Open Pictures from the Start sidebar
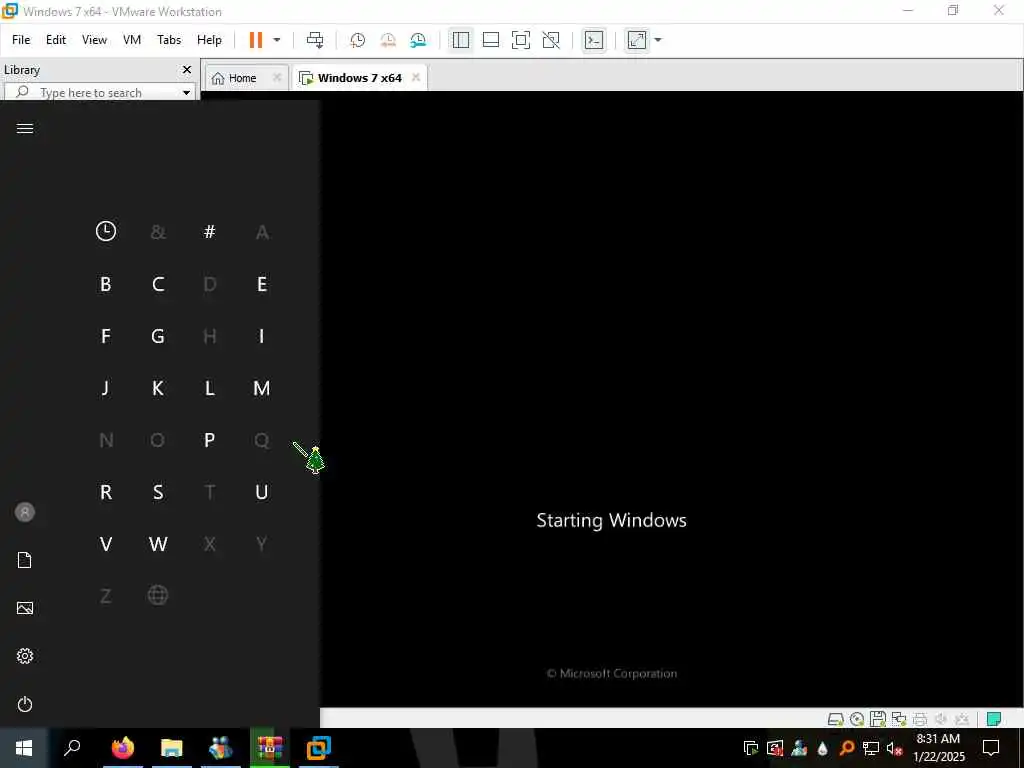Viewport: 1024px width, 768px height. click(x=25, y=608)
